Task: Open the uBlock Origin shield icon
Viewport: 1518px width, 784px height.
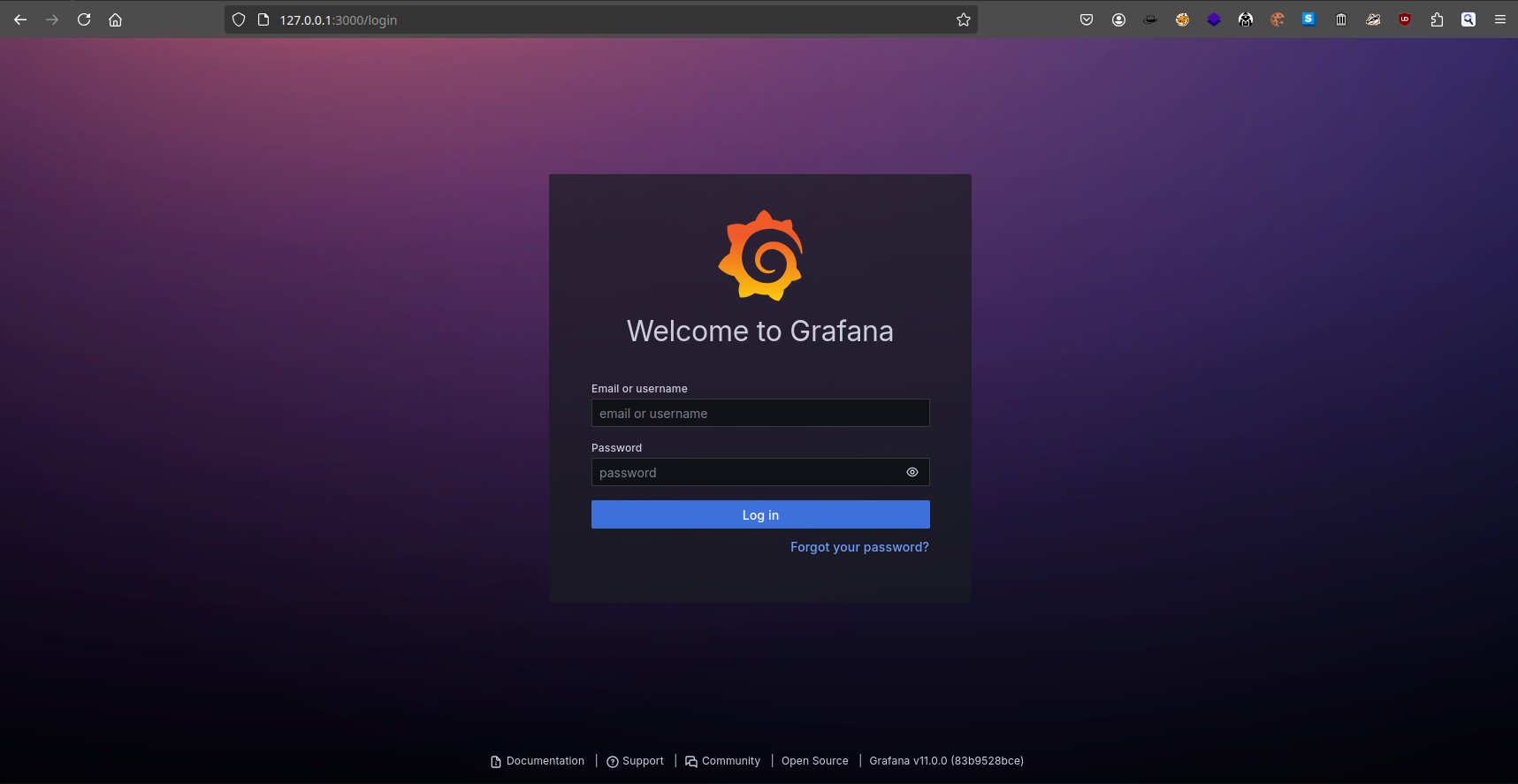Action: click(1405, 19)
